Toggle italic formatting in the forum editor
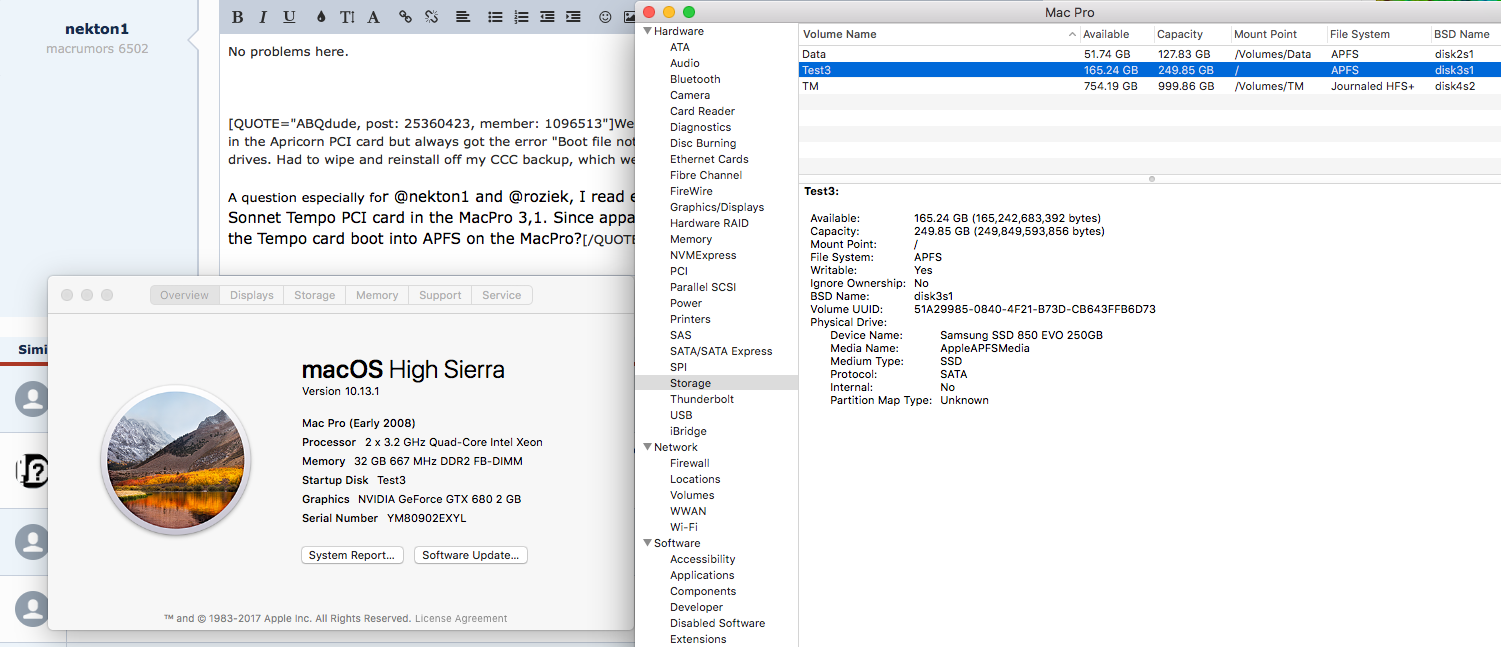 coord(263,17)
